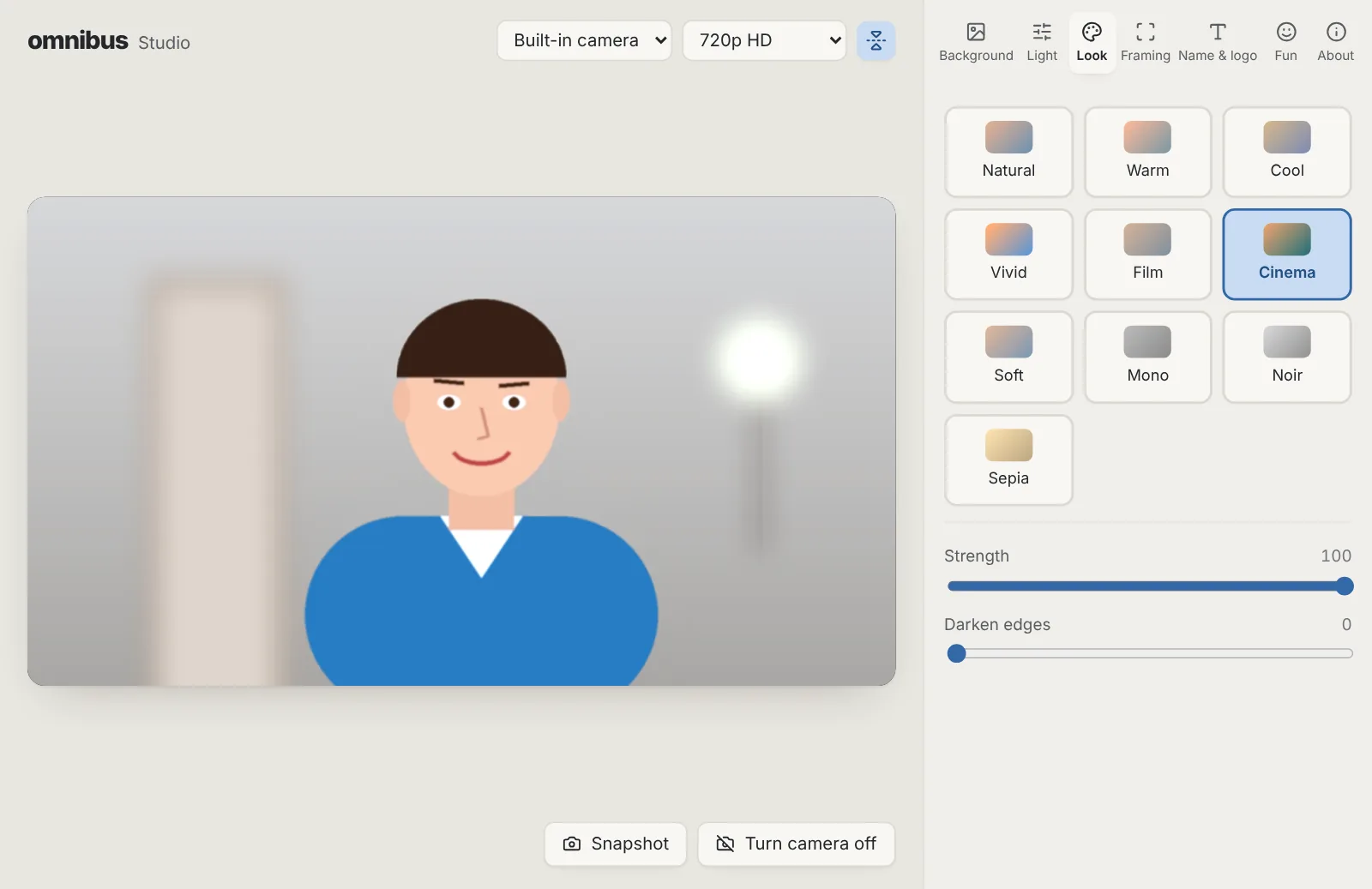Click Turn camera off

(x=797, y=844)
